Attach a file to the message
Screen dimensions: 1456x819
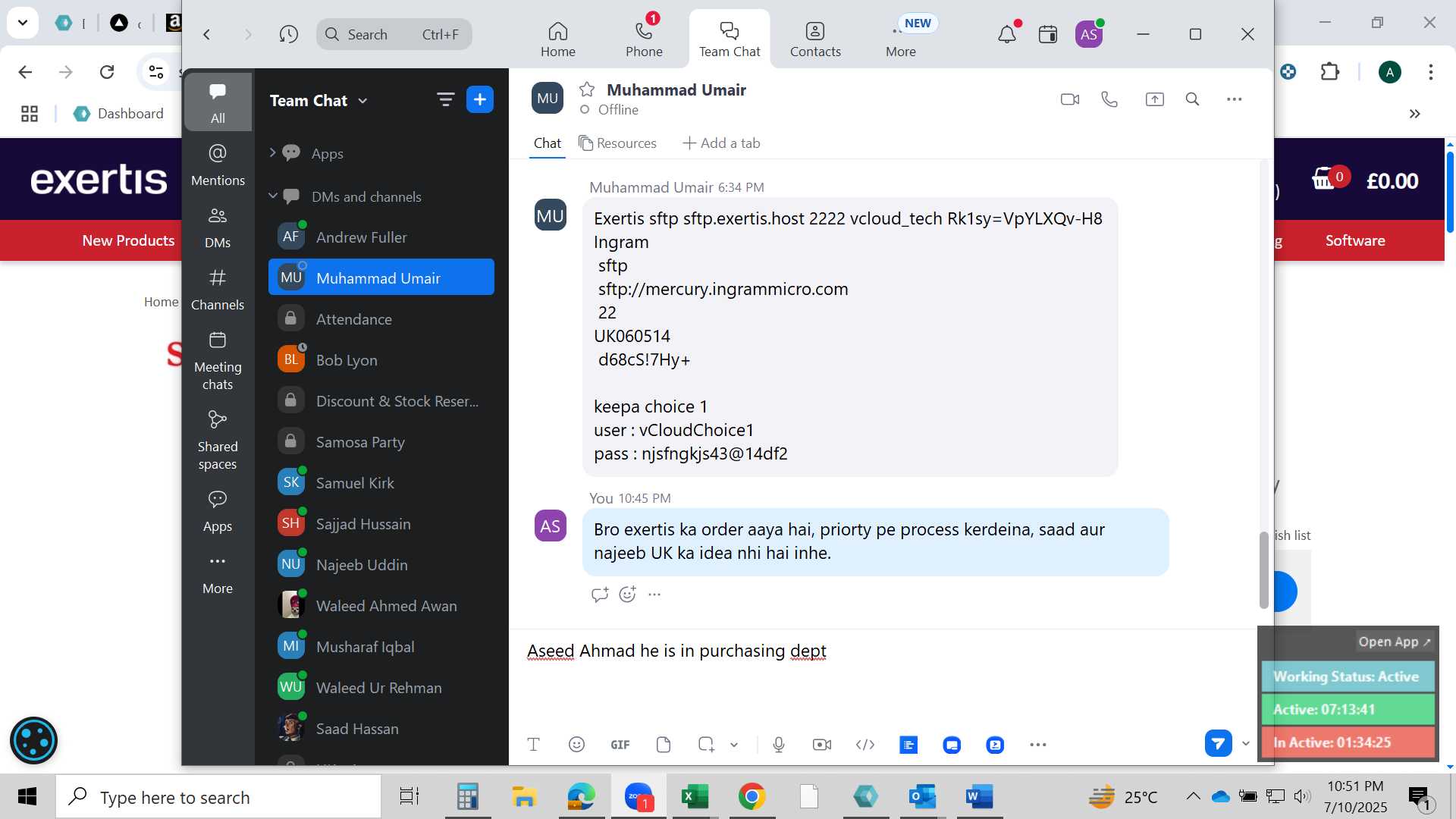[664, 745]
